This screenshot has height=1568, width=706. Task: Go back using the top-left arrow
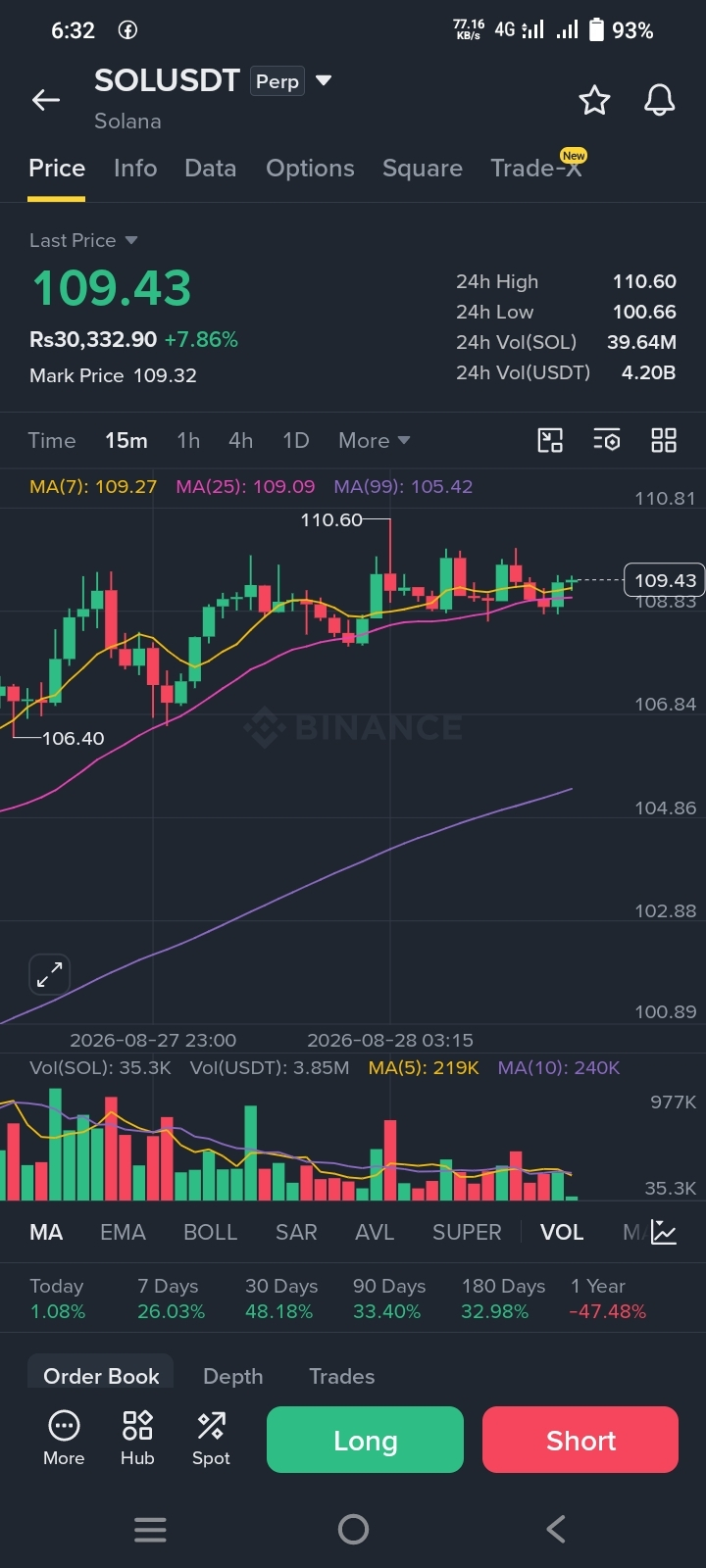point(46,100)
